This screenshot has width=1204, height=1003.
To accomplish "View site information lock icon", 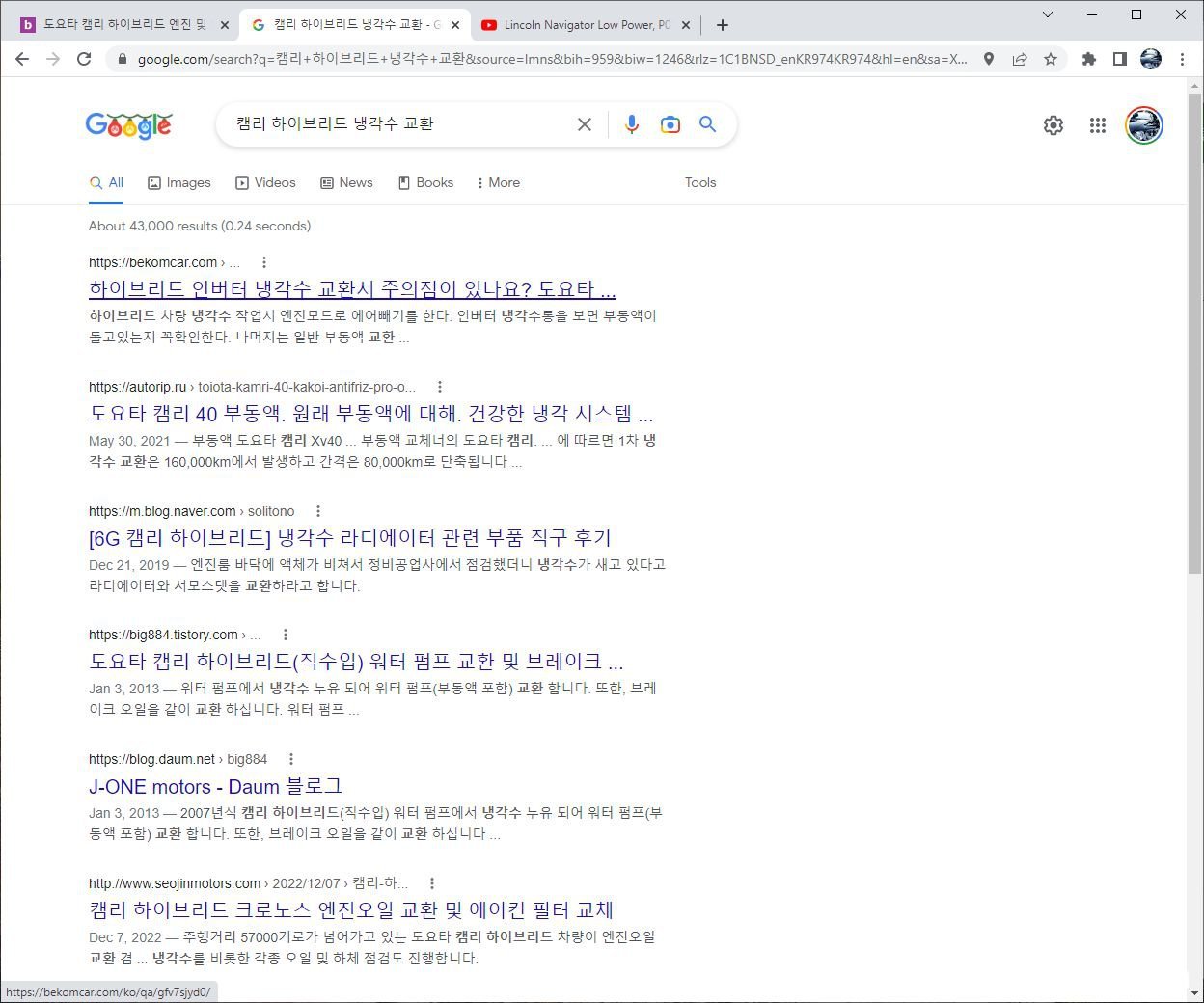I will (x=122, y=59).
